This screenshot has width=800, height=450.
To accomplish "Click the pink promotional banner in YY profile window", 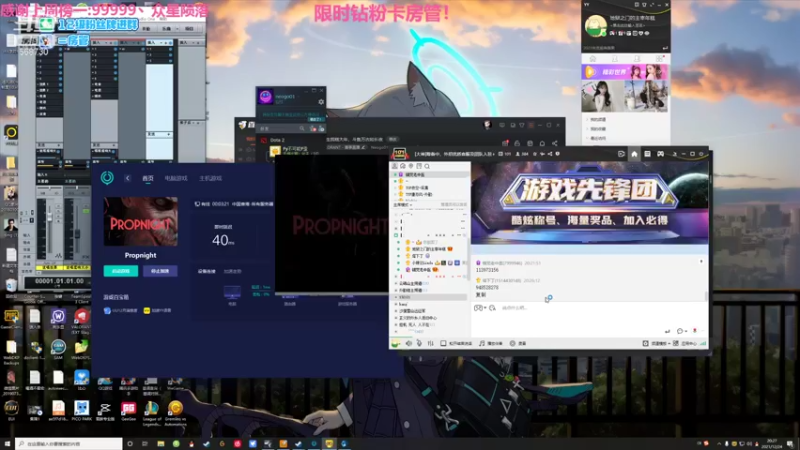I will click(x=624, y=72).
